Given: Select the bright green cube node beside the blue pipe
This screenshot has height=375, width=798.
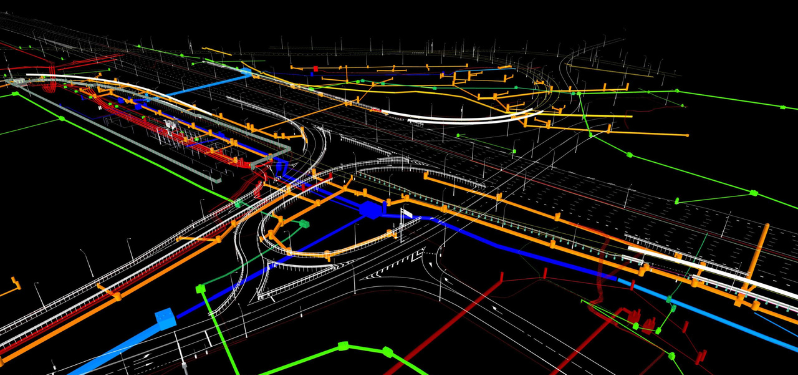Looking at the screenshot, I should click(x=201, y=290).
